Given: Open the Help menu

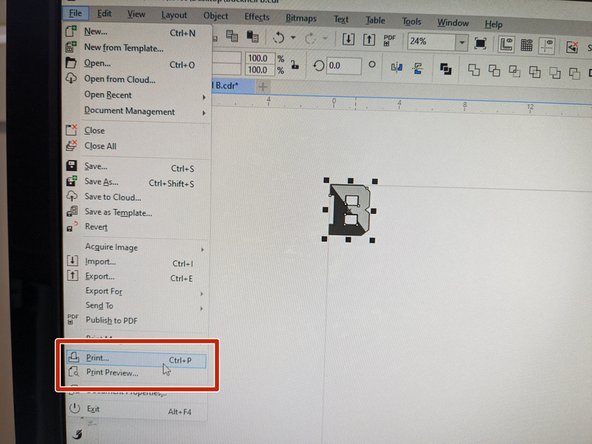Looking at the screenshot, I should pos(493,25).
